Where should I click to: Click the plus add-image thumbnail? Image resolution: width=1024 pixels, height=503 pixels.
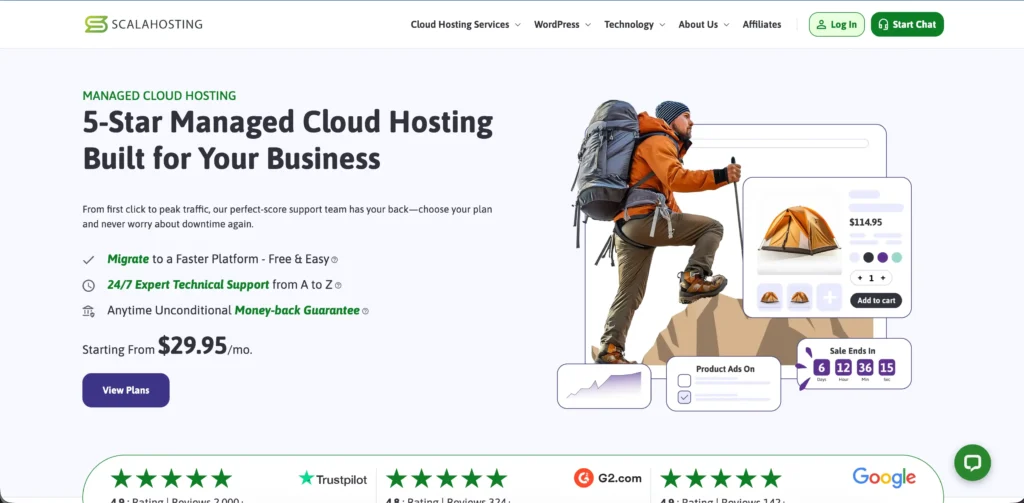(x=829, y=297)
